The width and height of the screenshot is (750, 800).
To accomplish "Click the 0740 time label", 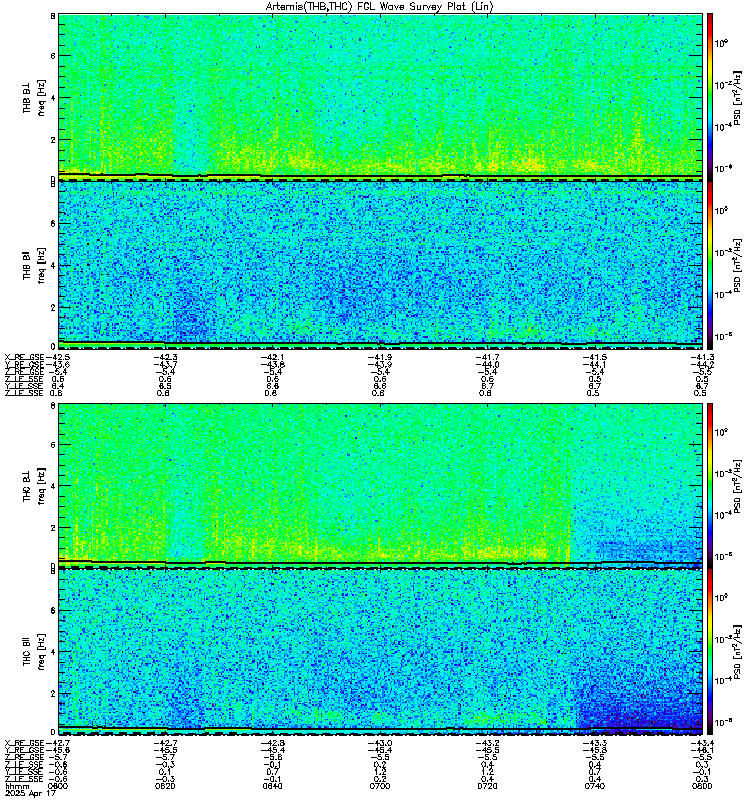I will click(x=594, y=786).
